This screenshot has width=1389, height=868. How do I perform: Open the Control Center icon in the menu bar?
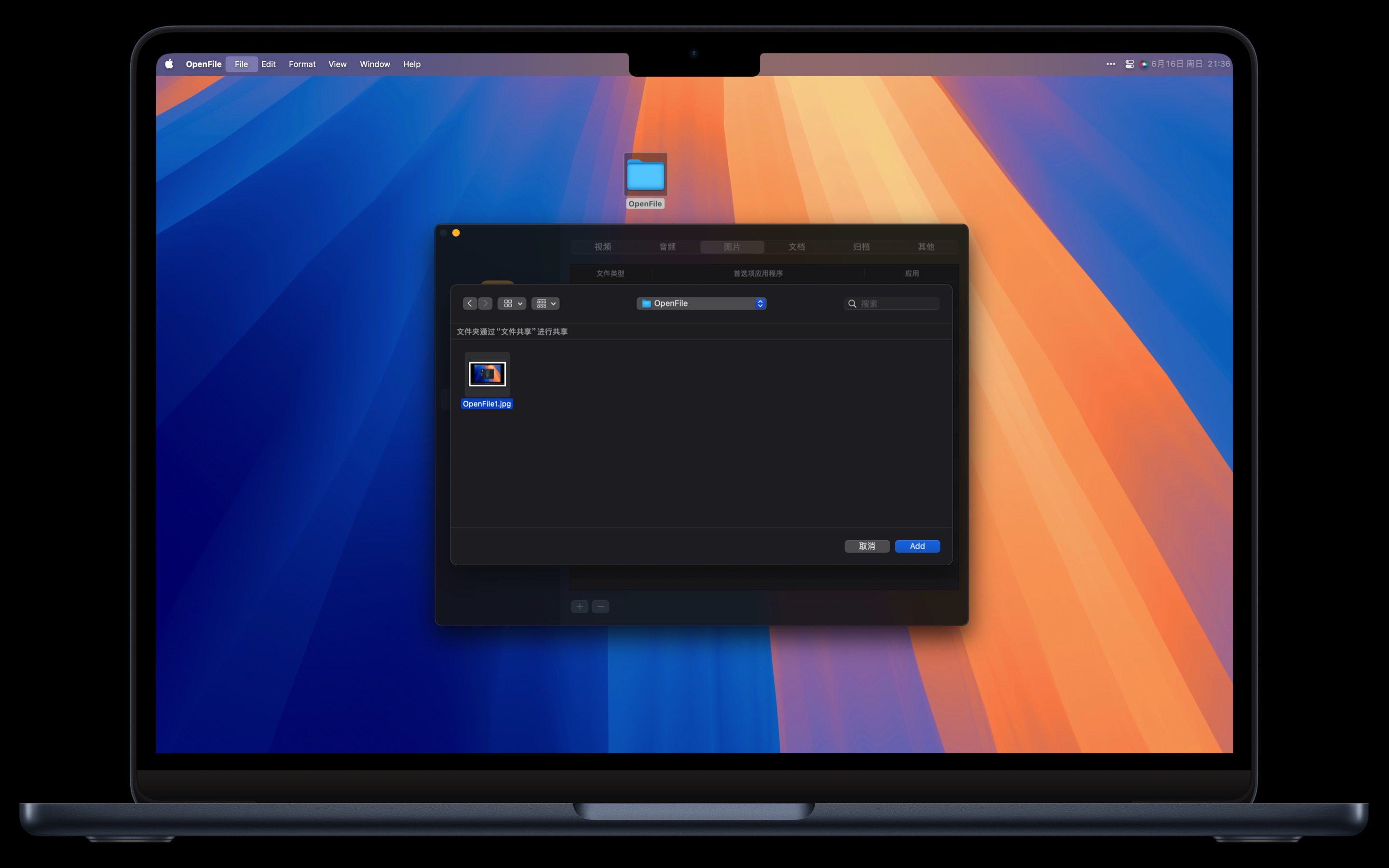click(1129, 64)
